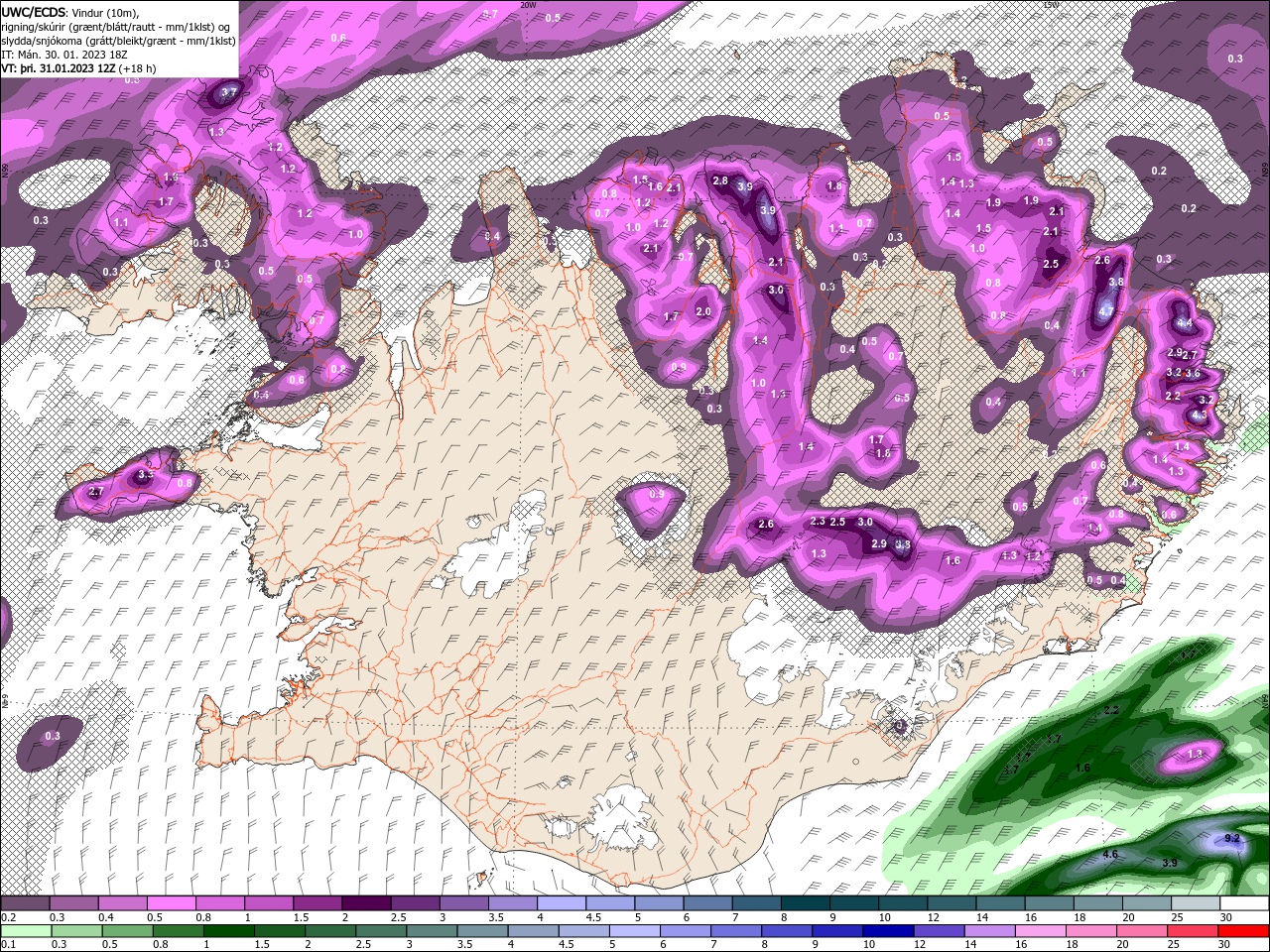The width and height of the screenshot is (1270, 952).
Task: Select the 18–20 swatch in the top snow scale
Action: (x=1095, y=904)
